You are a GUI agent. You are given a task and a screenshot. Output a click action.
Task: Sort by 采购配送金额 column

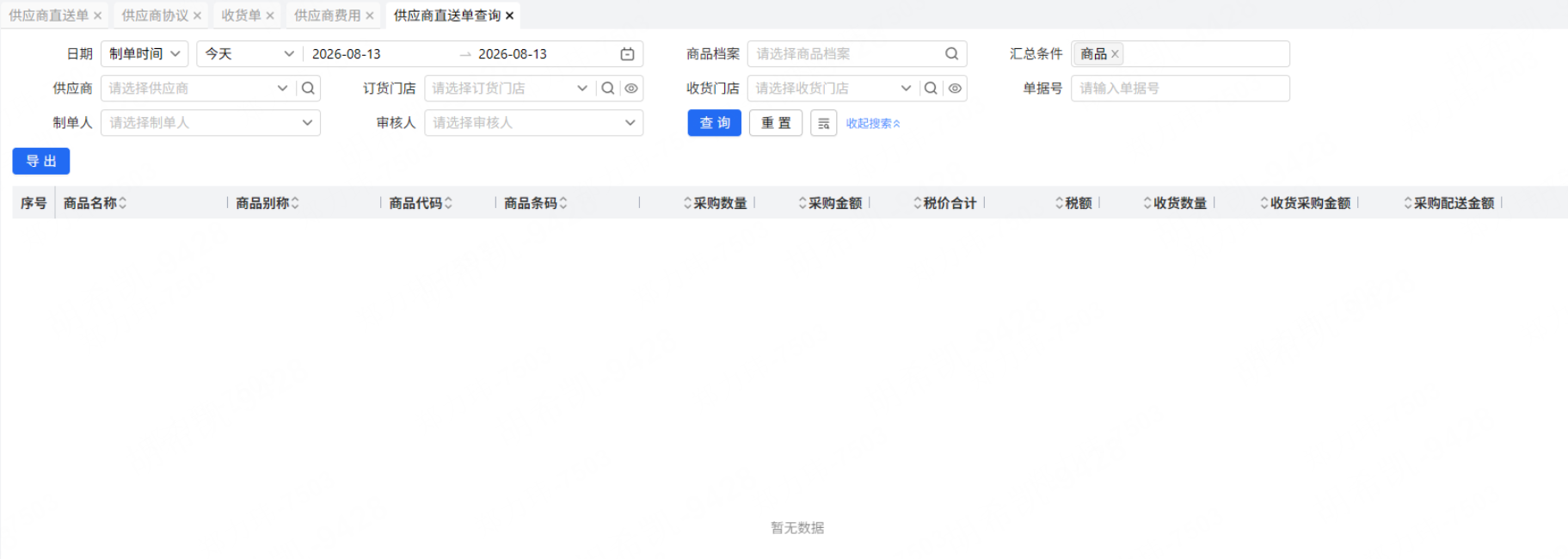tap(1408, 203)
